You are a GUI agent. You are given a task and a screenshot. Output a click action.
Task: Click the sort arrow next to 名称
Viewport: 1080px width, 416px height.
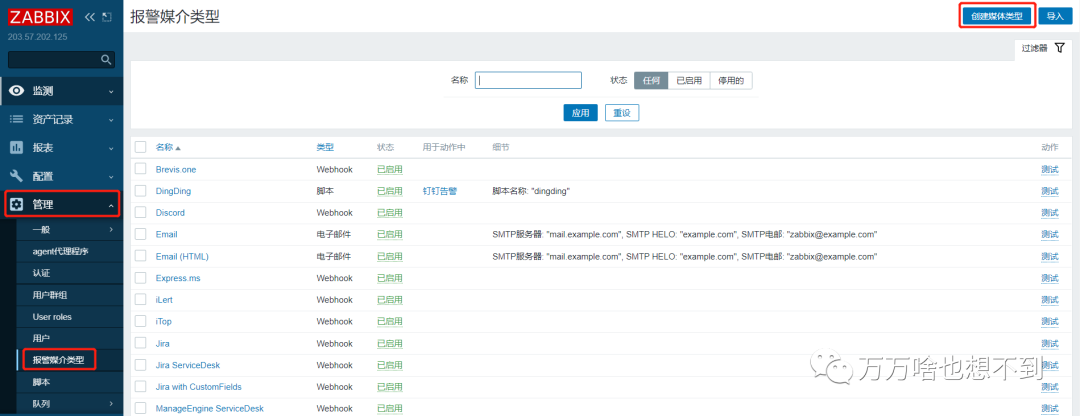[178, 148]
